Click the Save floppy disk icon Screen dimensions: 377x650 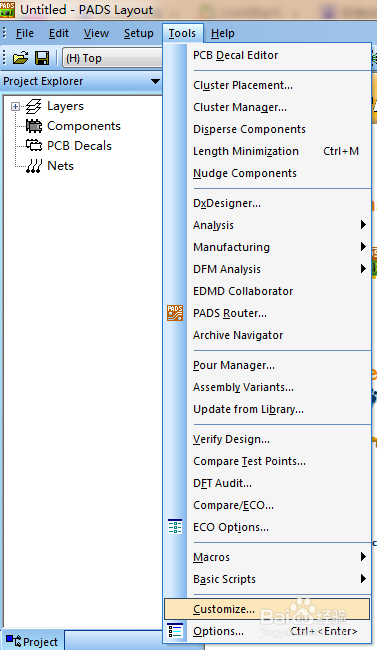pyautogui.click(x=42, y=58)
